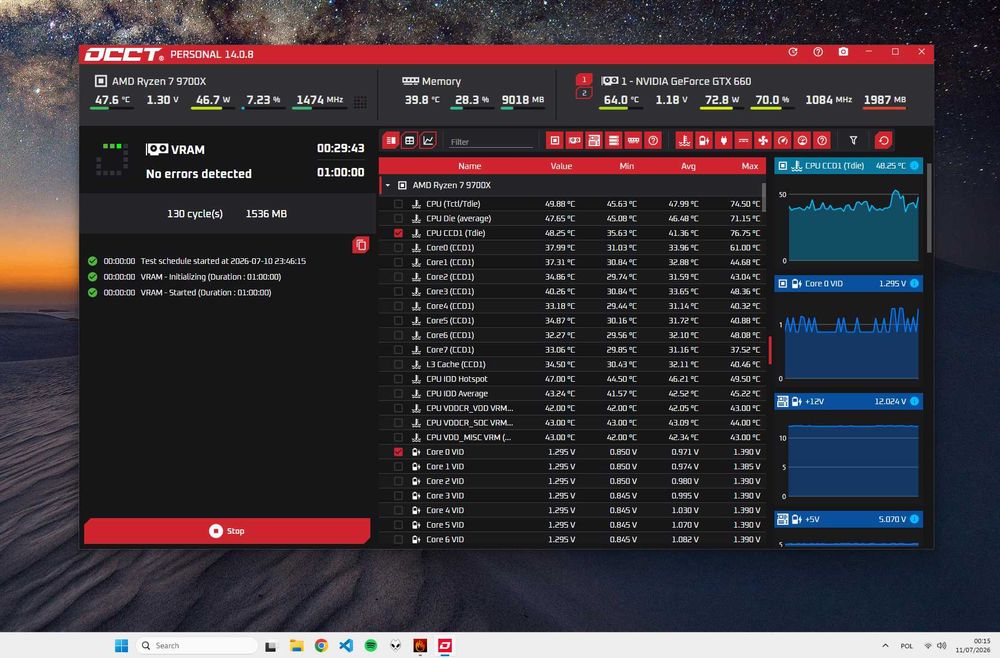
Task: Click the +5V graph header
Action: pyautogui.click(x=848, y=519)
